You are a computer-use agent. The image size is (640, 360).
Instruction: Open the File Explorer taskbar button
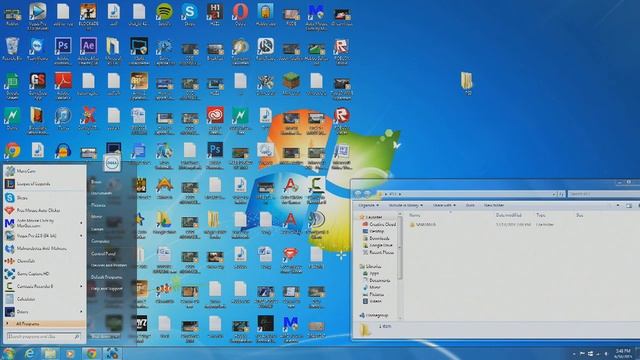50,353
